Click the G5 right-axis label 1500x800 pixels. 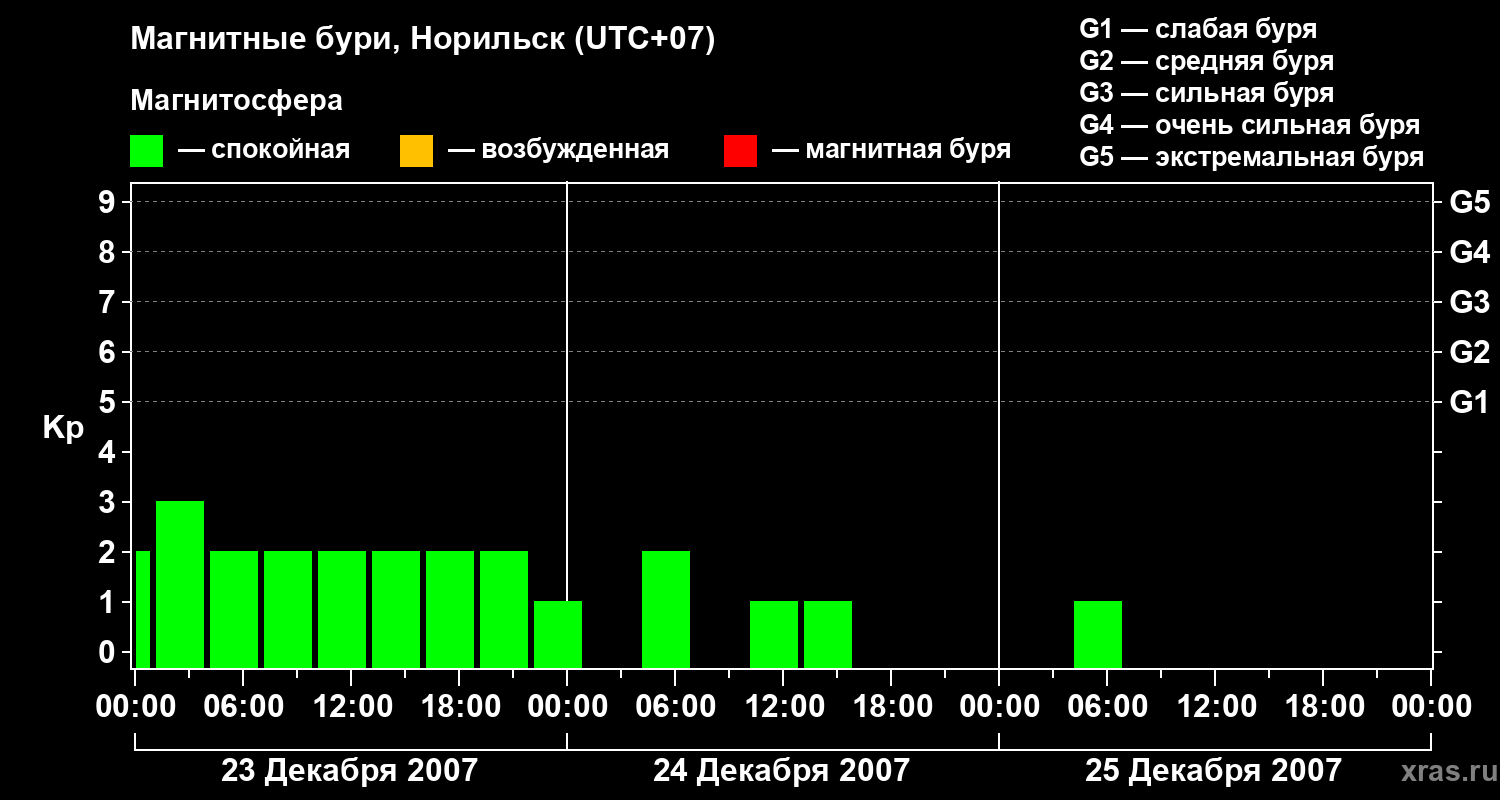tap(1469, 202)
